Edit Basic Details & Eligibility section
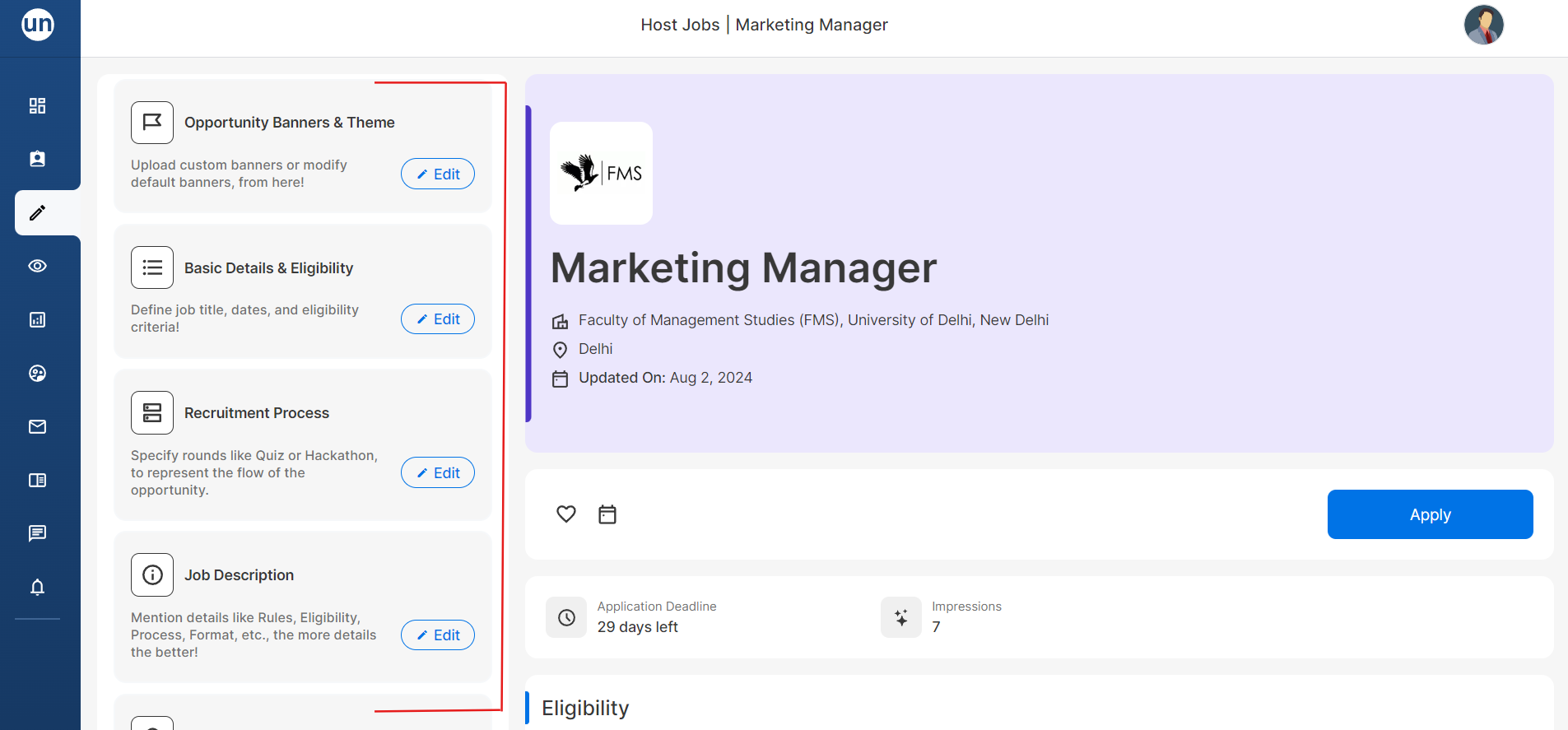 (x=437, y=319)
